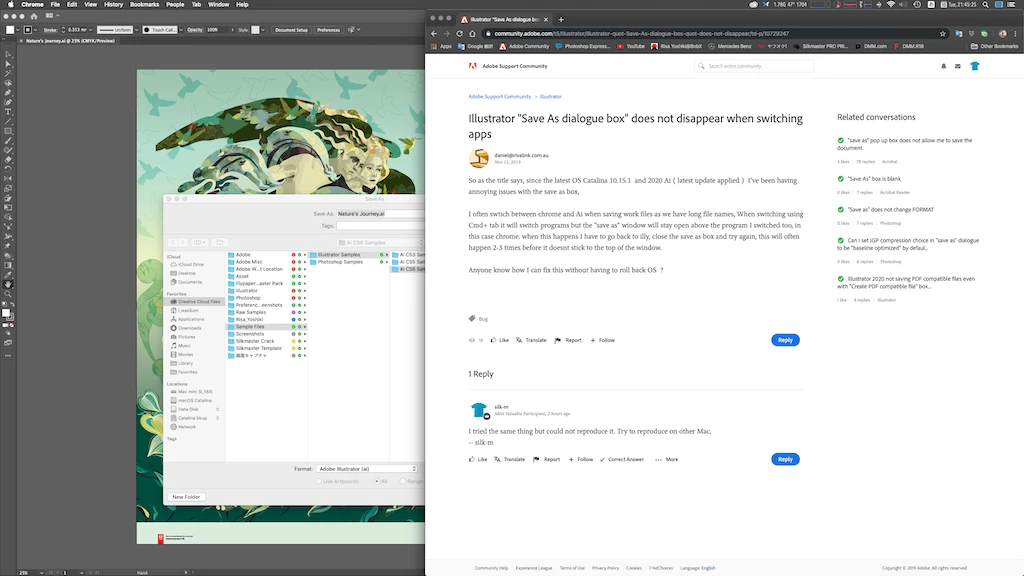The height and width of the screenshot is (576, 1024).
Task: Select the Type tool
Action: (8, 112)
